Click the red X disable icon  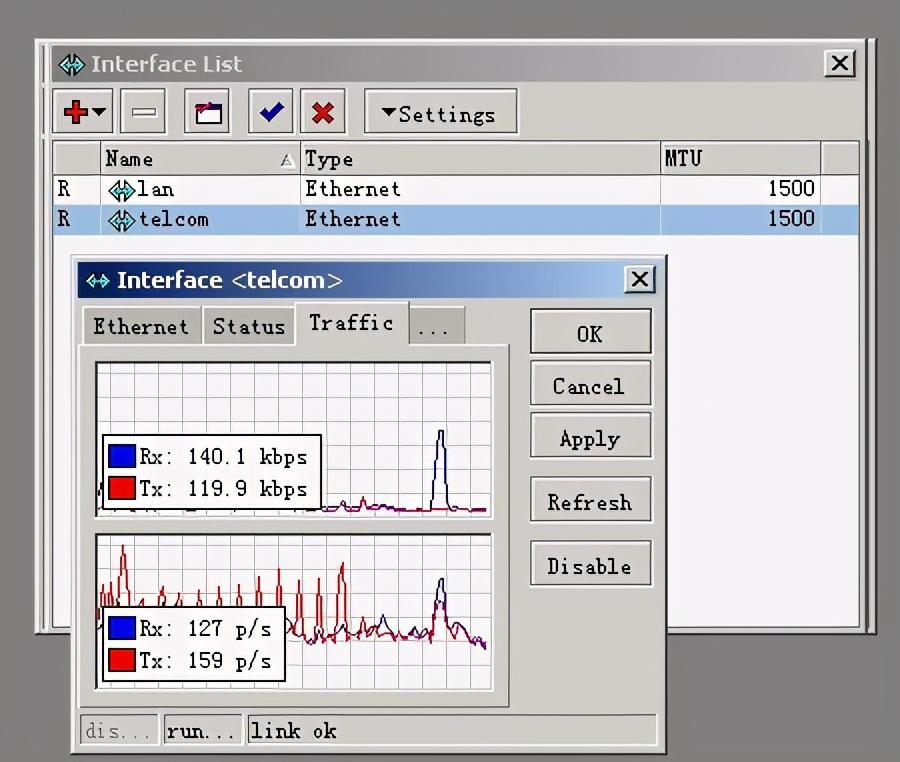(322, 112)
